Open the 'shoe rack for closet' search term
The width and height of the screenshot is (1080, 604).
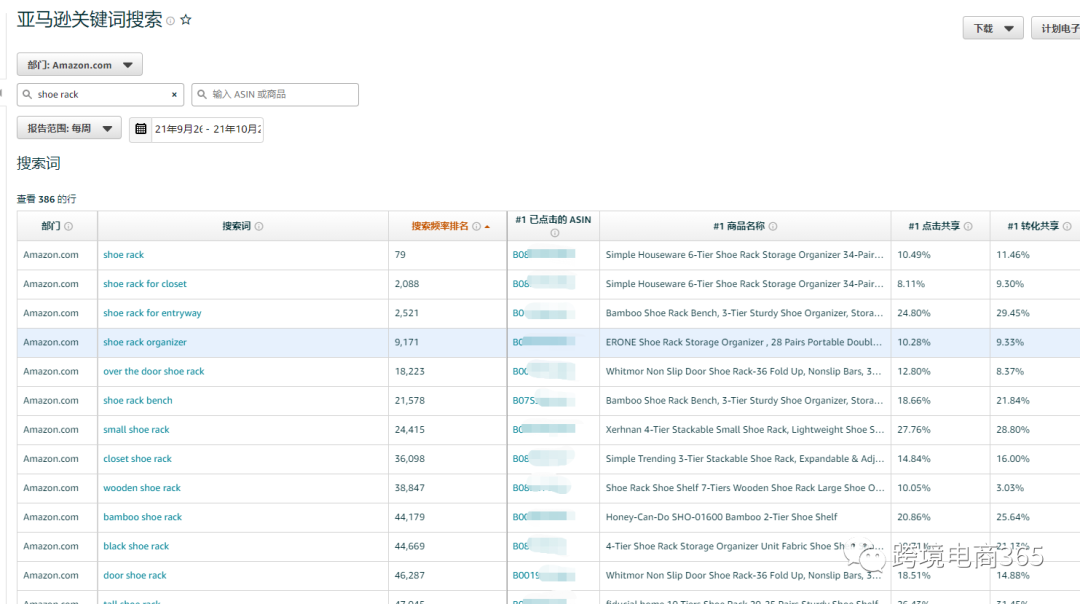coord(145,284)
